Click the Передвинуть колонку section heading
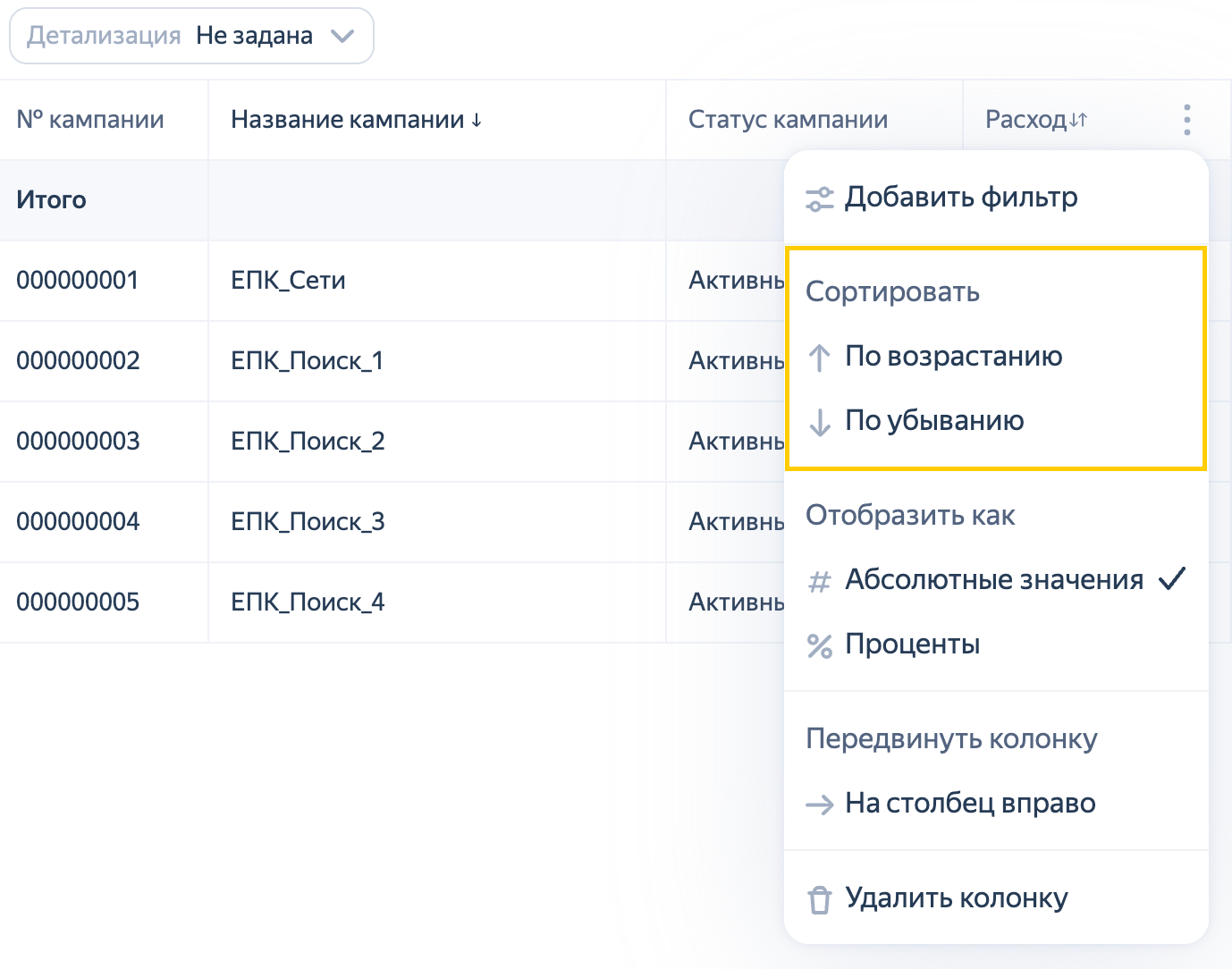This screenshot has height=969, width=1232. click(x=951, y=738)
